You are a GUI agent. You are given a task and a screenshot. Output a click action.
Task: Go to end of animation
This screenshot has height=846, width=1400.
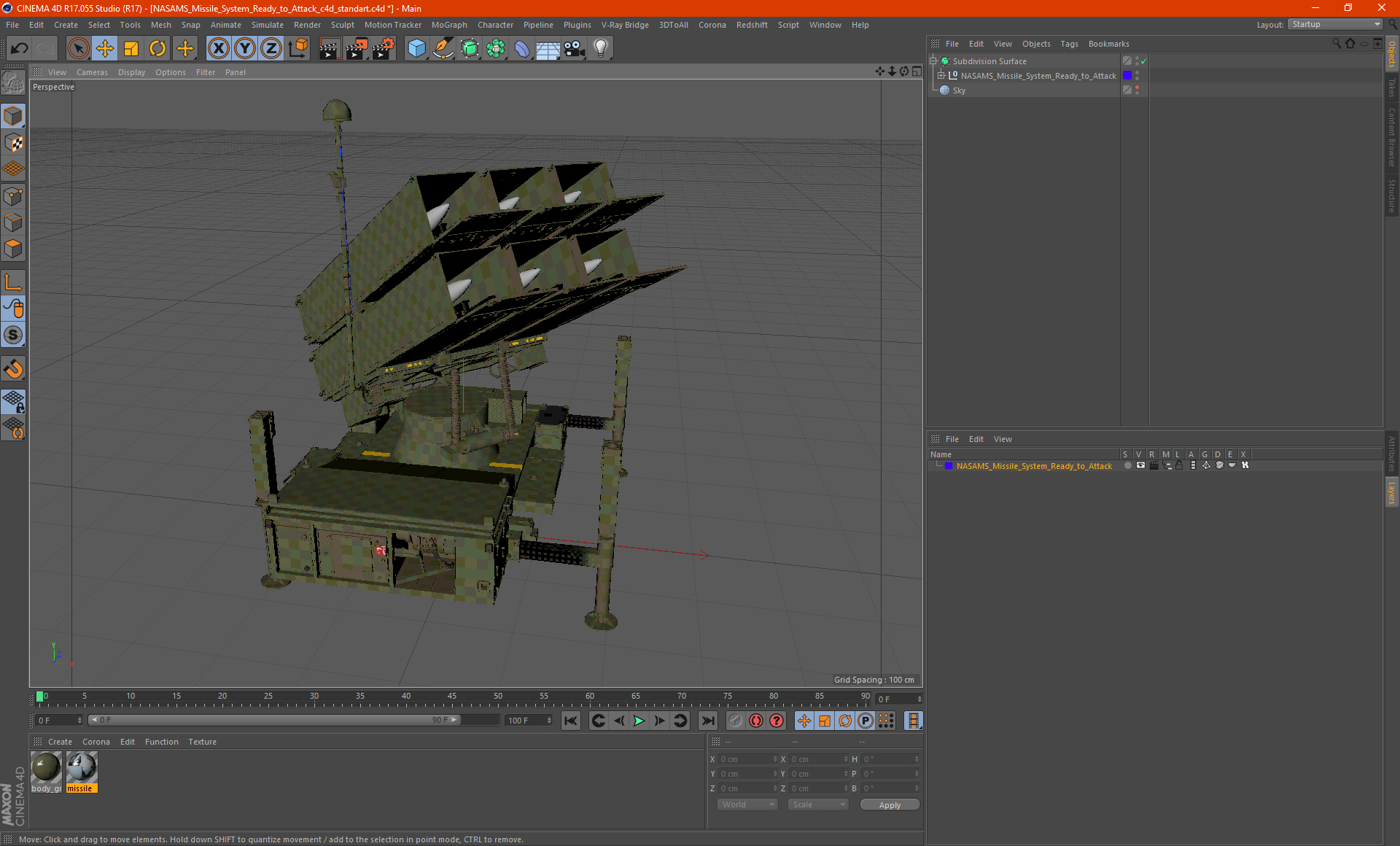(x=707, y=721)
